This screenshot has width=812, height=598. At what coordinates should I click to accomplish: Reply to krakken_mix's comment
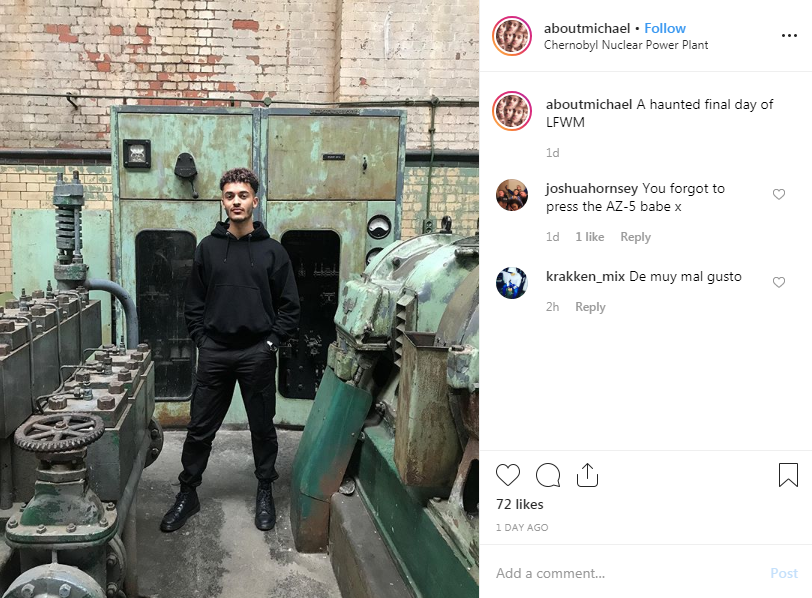(x=590, y=307)
